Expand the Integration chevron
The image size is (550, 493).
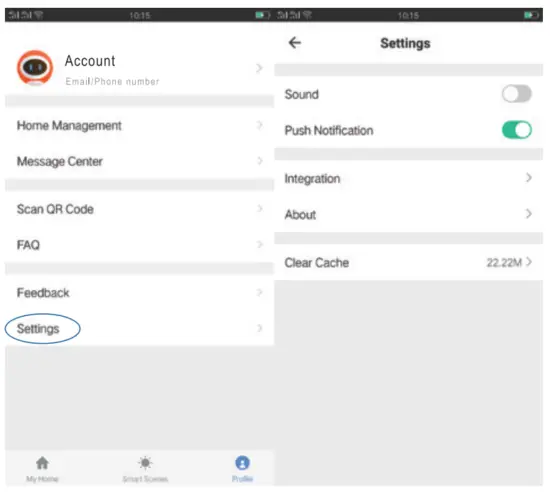tap(529, 178)
